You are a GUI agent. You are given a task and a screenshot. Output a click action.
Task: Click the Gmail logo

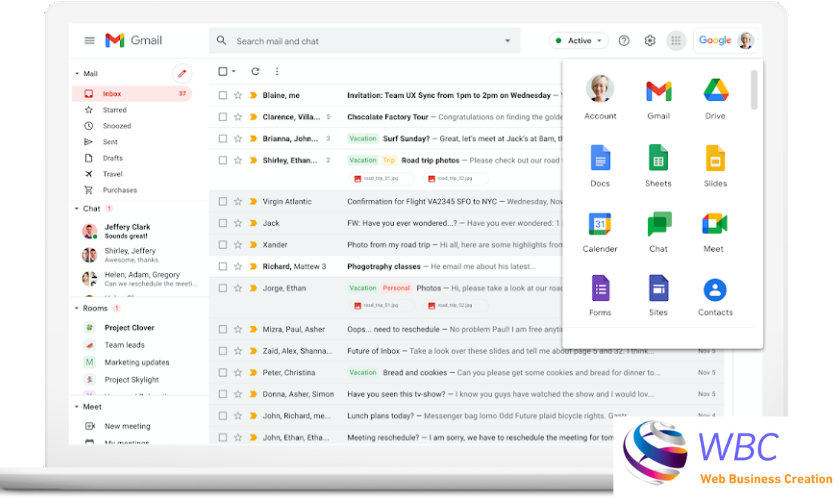(x=133, y=40)
